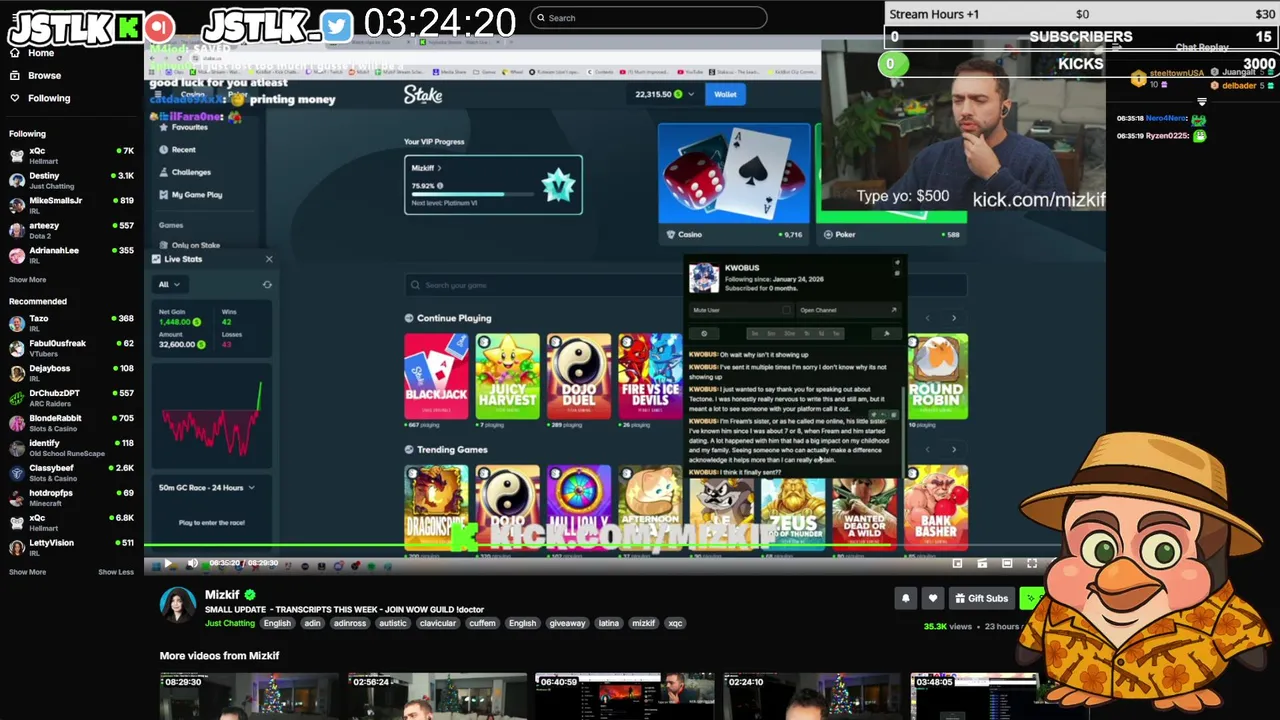
Task: Next arrow in Continue Playing carousel
Action: point(953,318)
